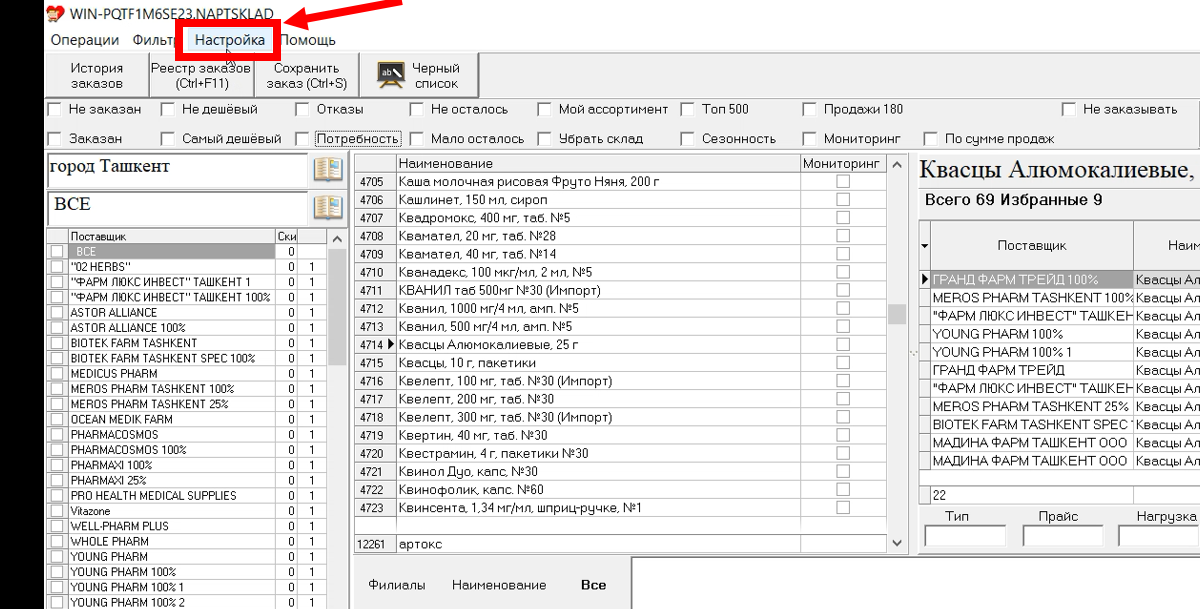Click Сохранить заказ (Ctrl+S)
1200x609 pixels.
click(307, 76)
